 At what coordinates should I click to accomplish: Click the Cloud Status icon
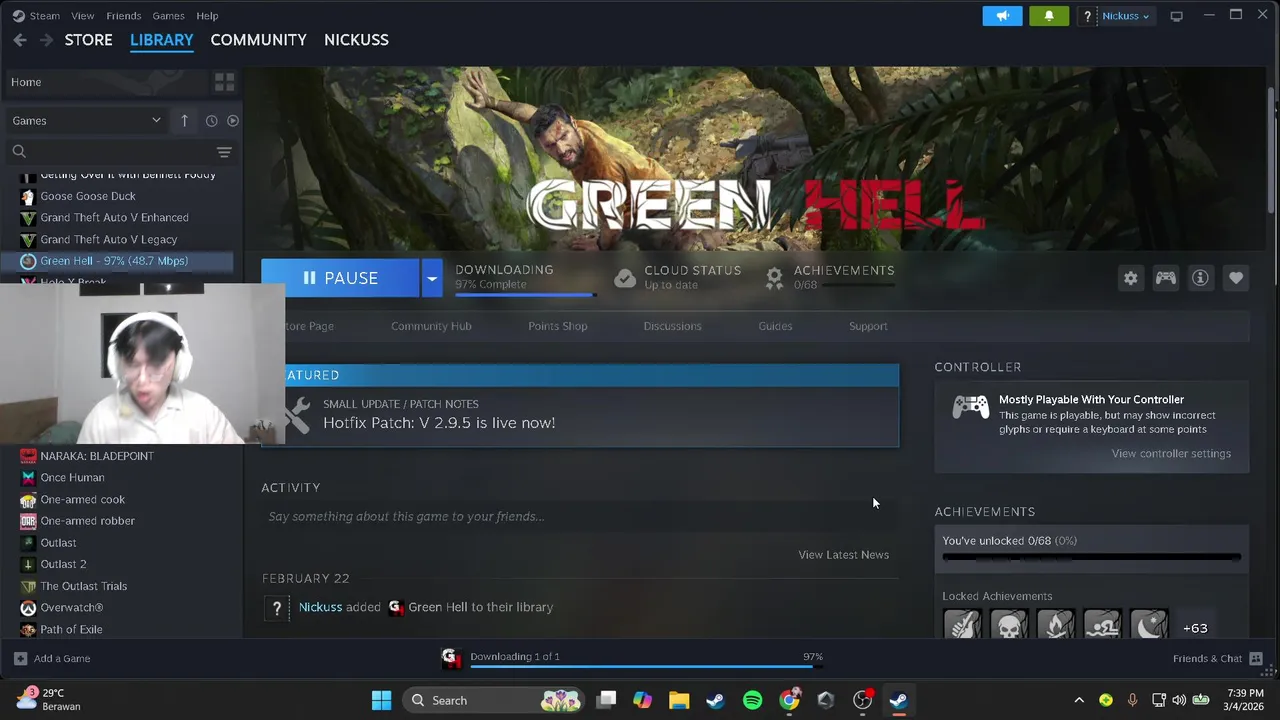624,278
